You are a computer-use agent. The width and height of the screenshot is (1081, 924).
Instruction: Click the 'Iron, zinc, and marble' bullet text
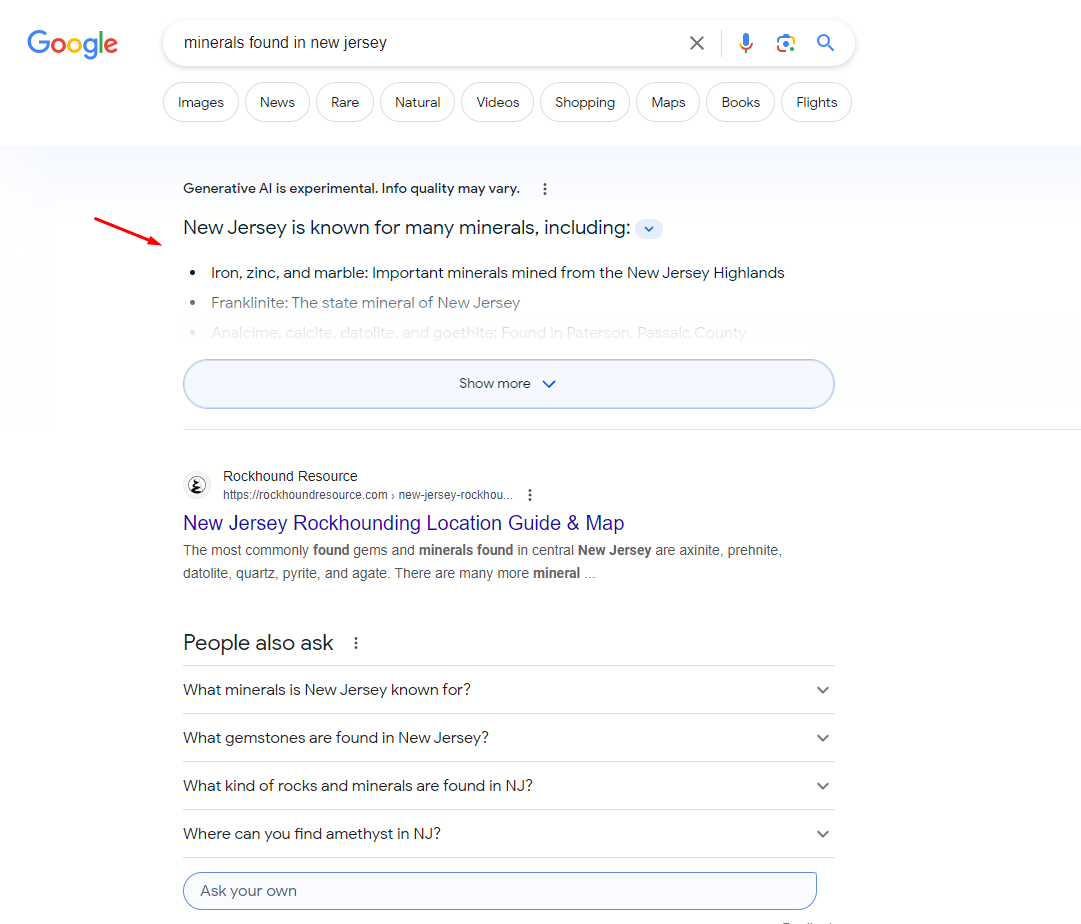point(498,273)
